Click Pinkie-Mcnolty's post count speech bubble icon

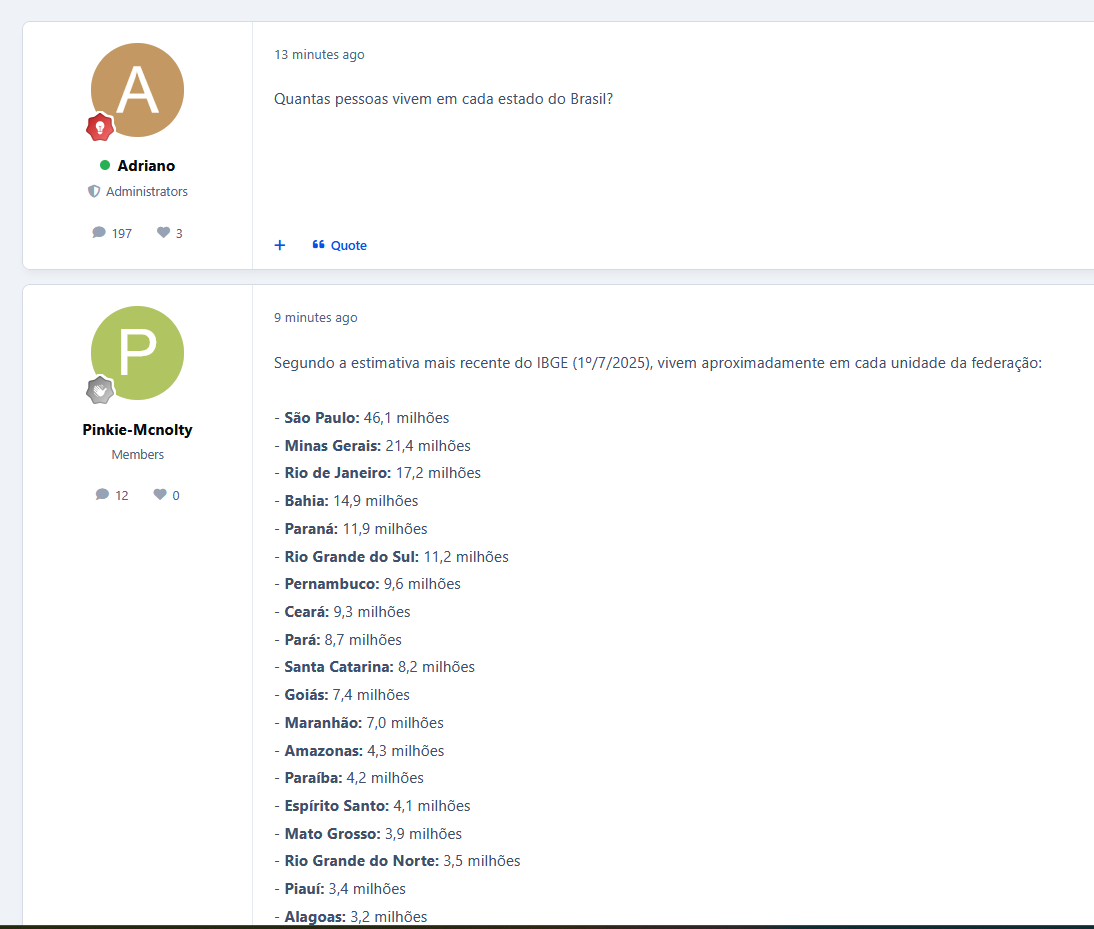[102, 495]
